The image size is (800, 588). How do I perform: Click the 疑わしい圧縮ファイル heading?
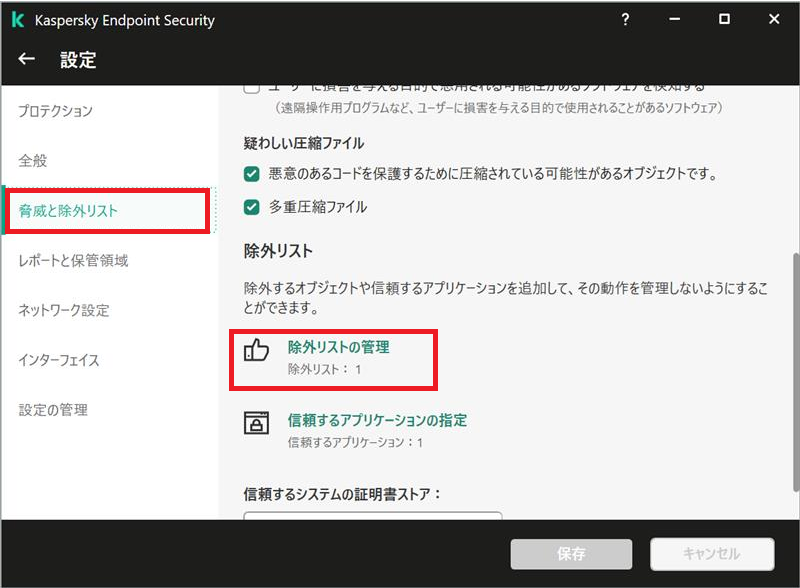[304, 143]
